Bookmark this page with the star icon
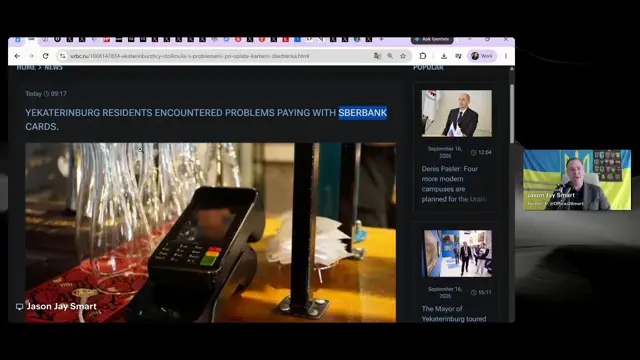640x360 pixels. (403, 56)
